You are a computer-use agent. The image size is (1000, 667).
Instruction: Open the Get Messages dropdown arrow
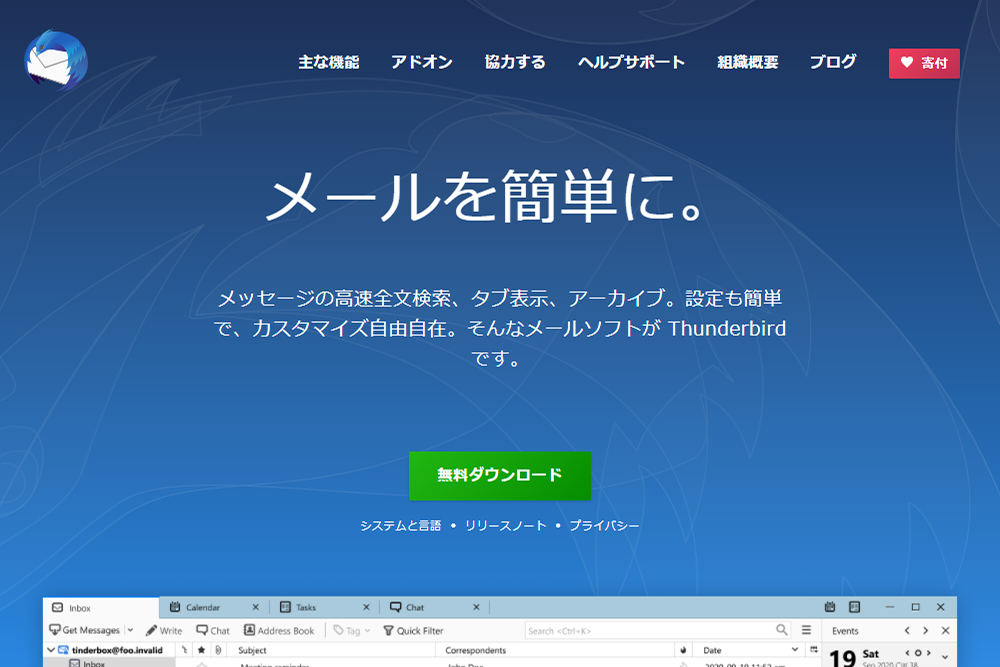point(130,630)
